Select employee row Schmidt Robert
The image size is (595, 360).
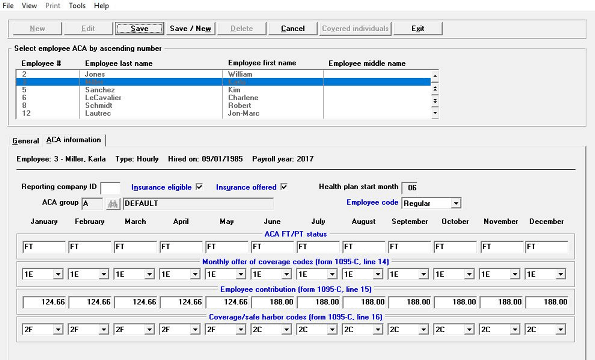coord(223,105)
